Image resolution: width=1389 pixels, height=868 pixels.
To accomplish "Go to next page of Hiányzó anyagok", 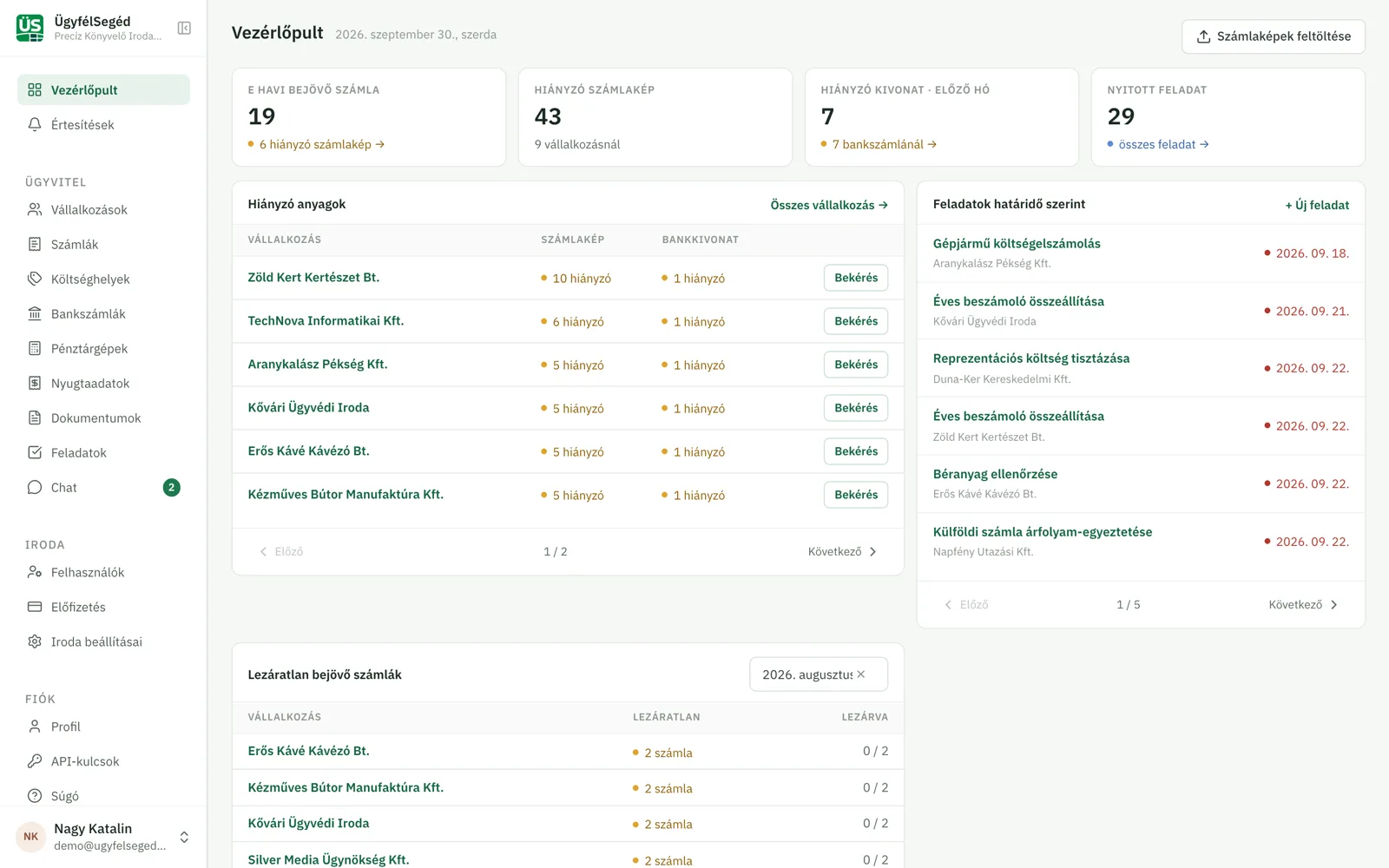I will coord(842,552).
